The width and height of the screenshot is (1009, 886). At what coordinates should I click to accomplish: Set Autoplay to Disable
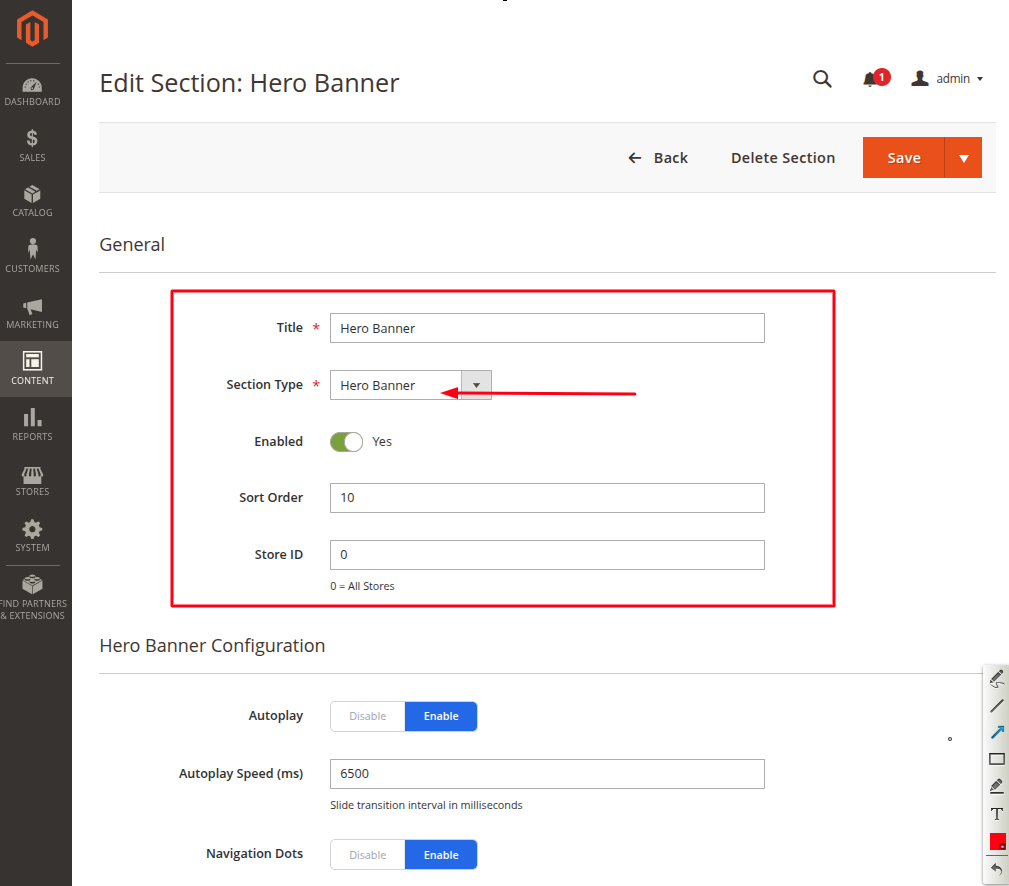367,716
